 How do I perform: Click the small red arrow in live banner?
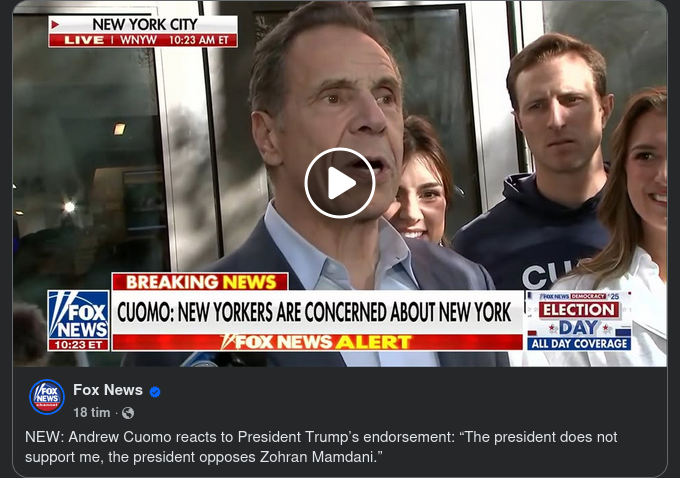pos(55,25)
